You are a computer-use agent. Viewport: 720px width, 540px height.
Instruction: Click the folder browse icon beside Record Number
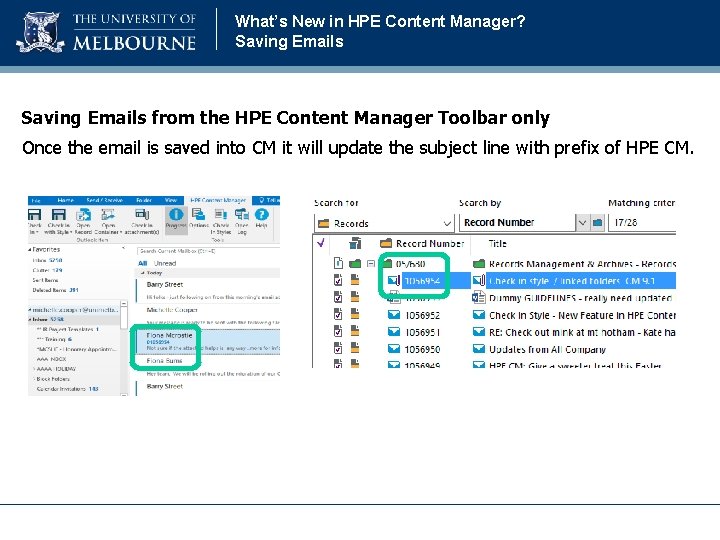[x=597, y=223]
